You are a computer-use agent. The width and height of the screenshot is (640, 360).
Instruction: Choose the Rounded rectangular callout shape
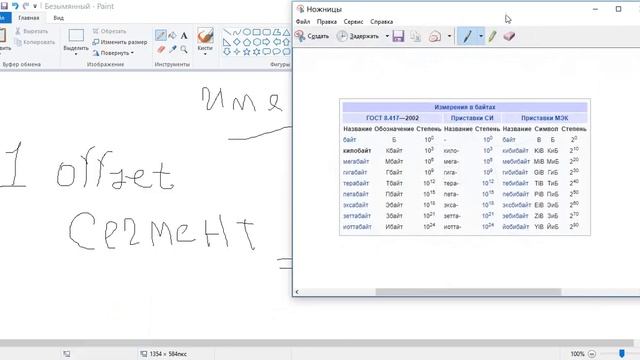point(267,51)
